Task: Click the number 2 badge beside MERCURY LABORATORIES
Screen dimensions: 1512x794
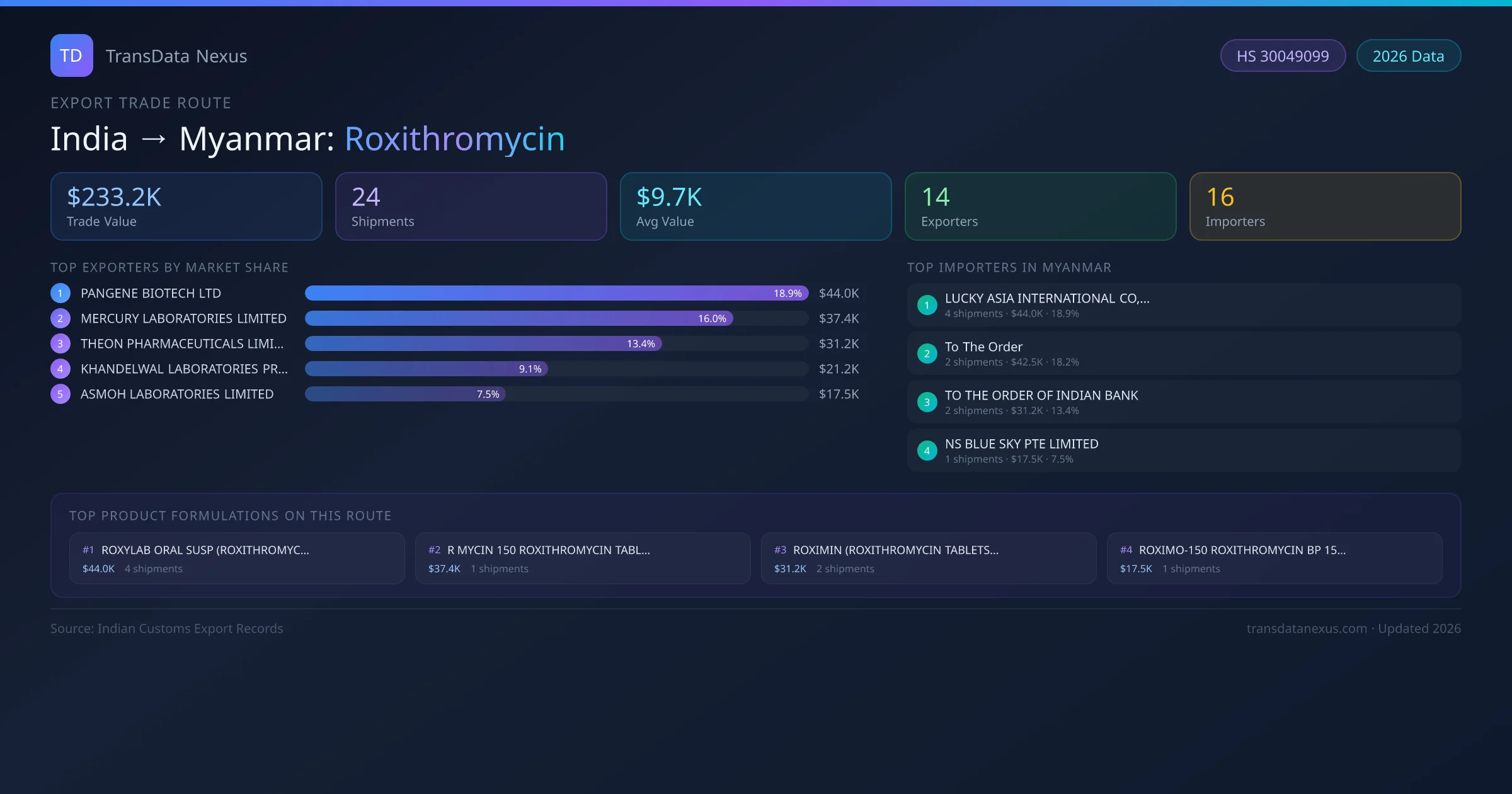Action: [60, 318]
